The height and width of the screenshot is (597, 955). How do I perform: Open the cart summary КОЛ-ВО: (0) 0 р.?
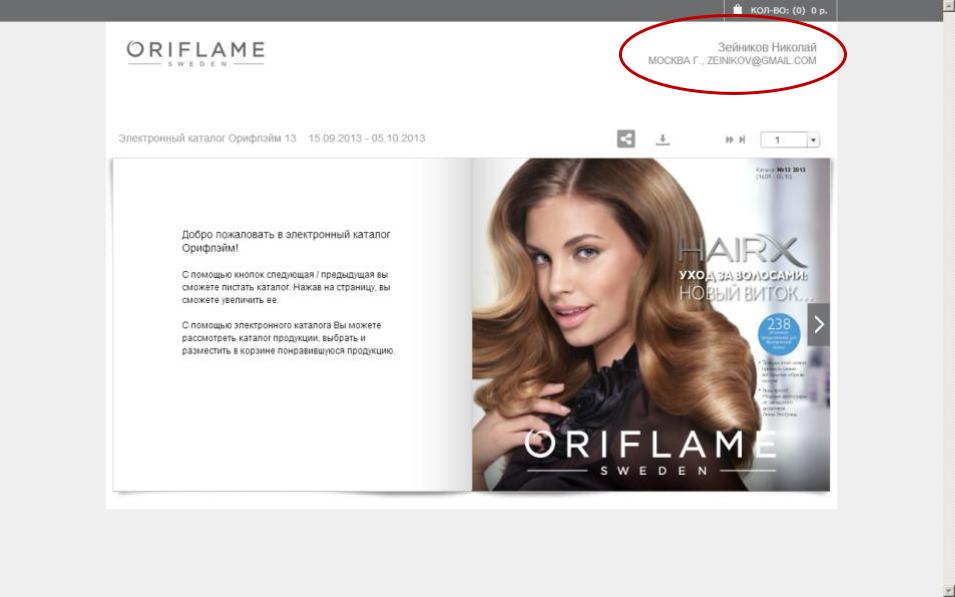pyautogui.click(x=788, y=10)
